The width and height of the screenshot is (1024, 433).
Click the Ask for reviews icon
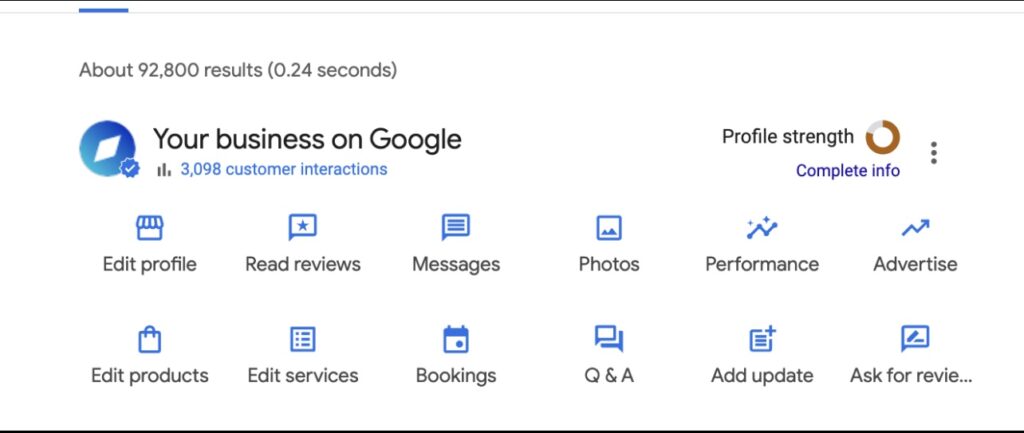click(x=915, y=339)
